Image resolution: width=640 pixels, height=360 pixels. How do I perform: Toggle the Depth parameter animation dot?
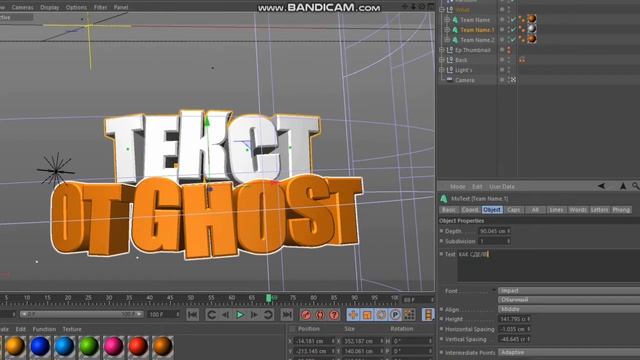coord(441,231)
